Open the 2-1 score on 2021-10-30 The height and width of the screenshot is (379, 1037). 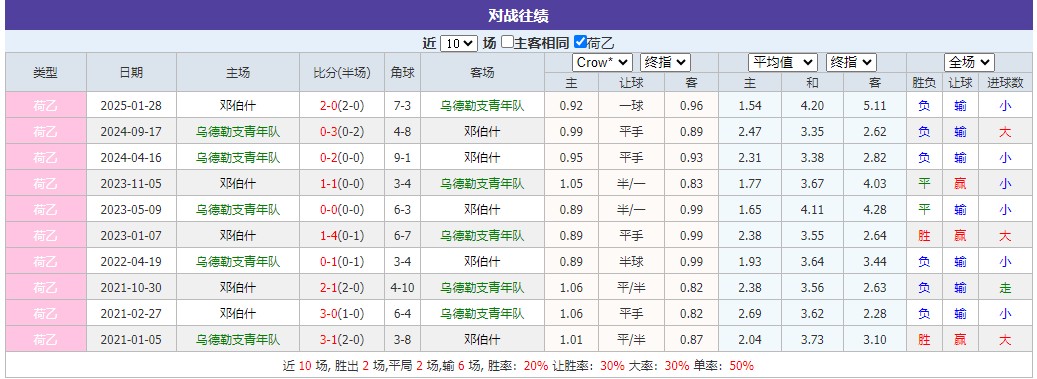[329, 287]
